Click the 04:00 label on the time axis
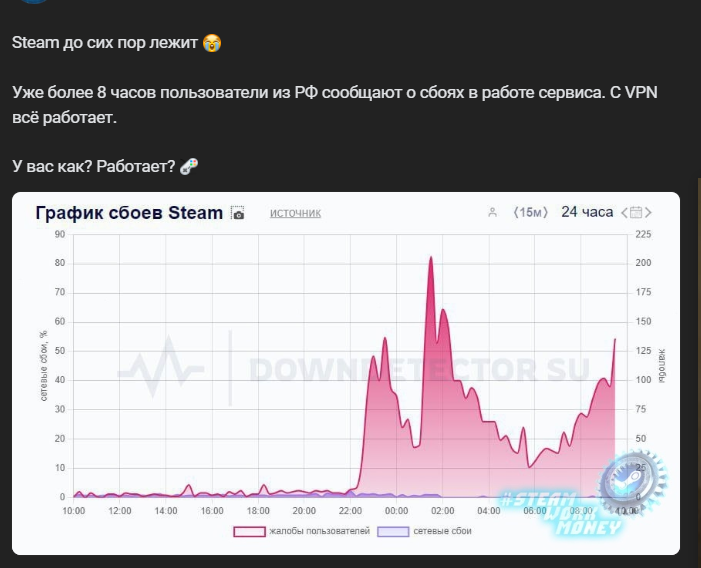Screen dimensions: 701x568 coord(489,511)
